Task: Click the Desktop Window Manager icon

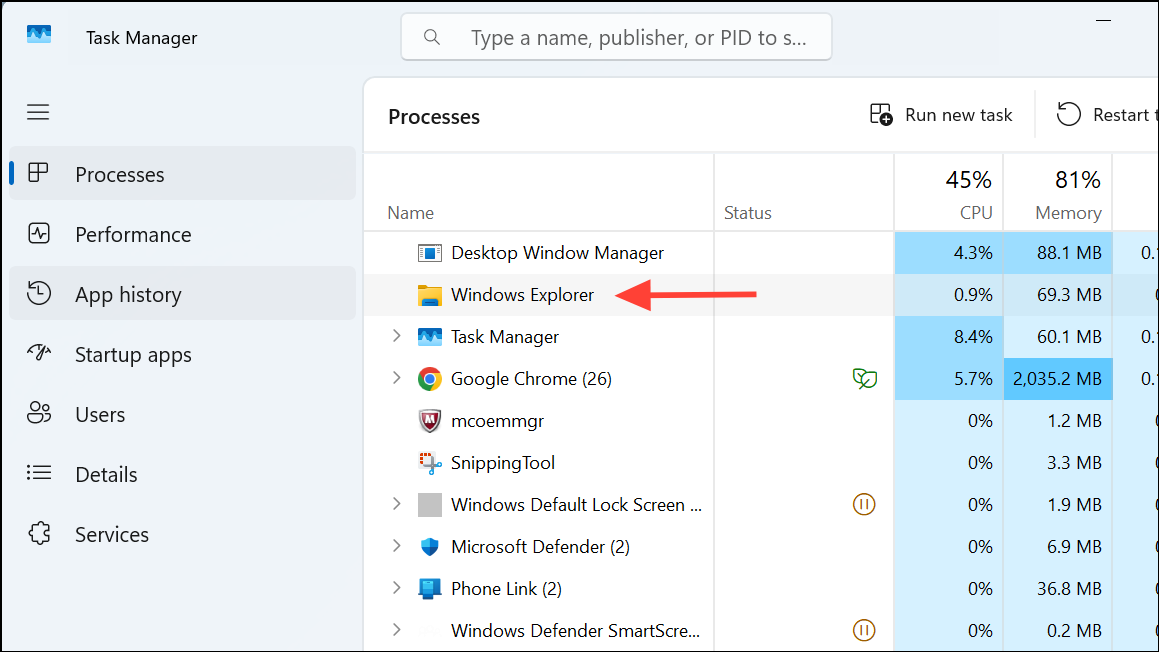Action: tap(429, 254)
